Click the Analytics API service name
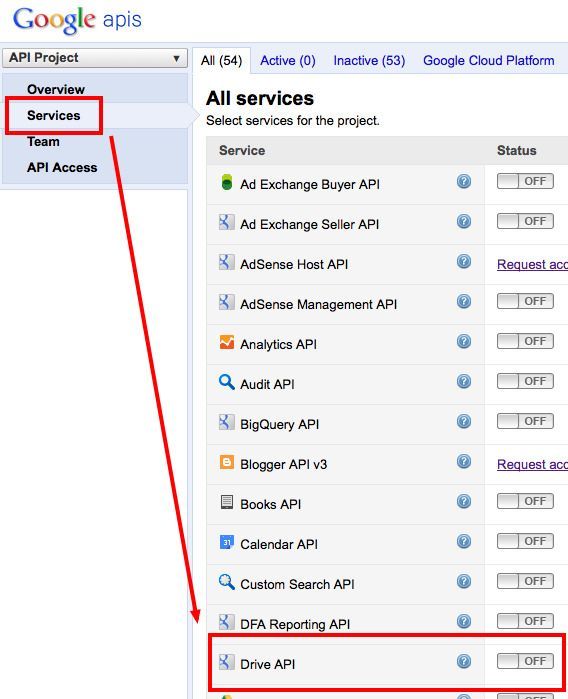The width and height of the screenshot is (568, 699). (278, 345)
